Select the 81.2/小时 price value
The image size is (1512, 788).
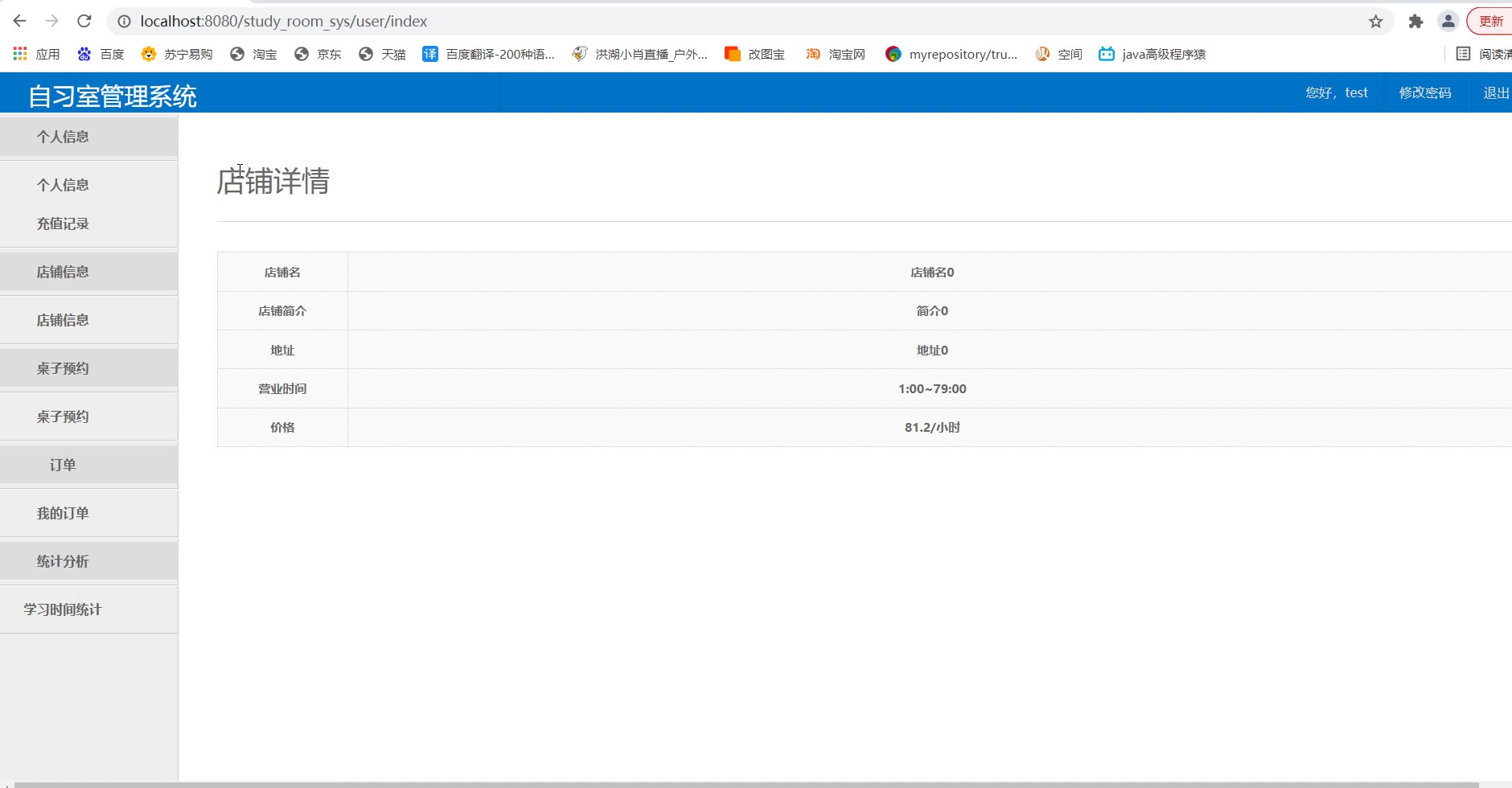932,427
